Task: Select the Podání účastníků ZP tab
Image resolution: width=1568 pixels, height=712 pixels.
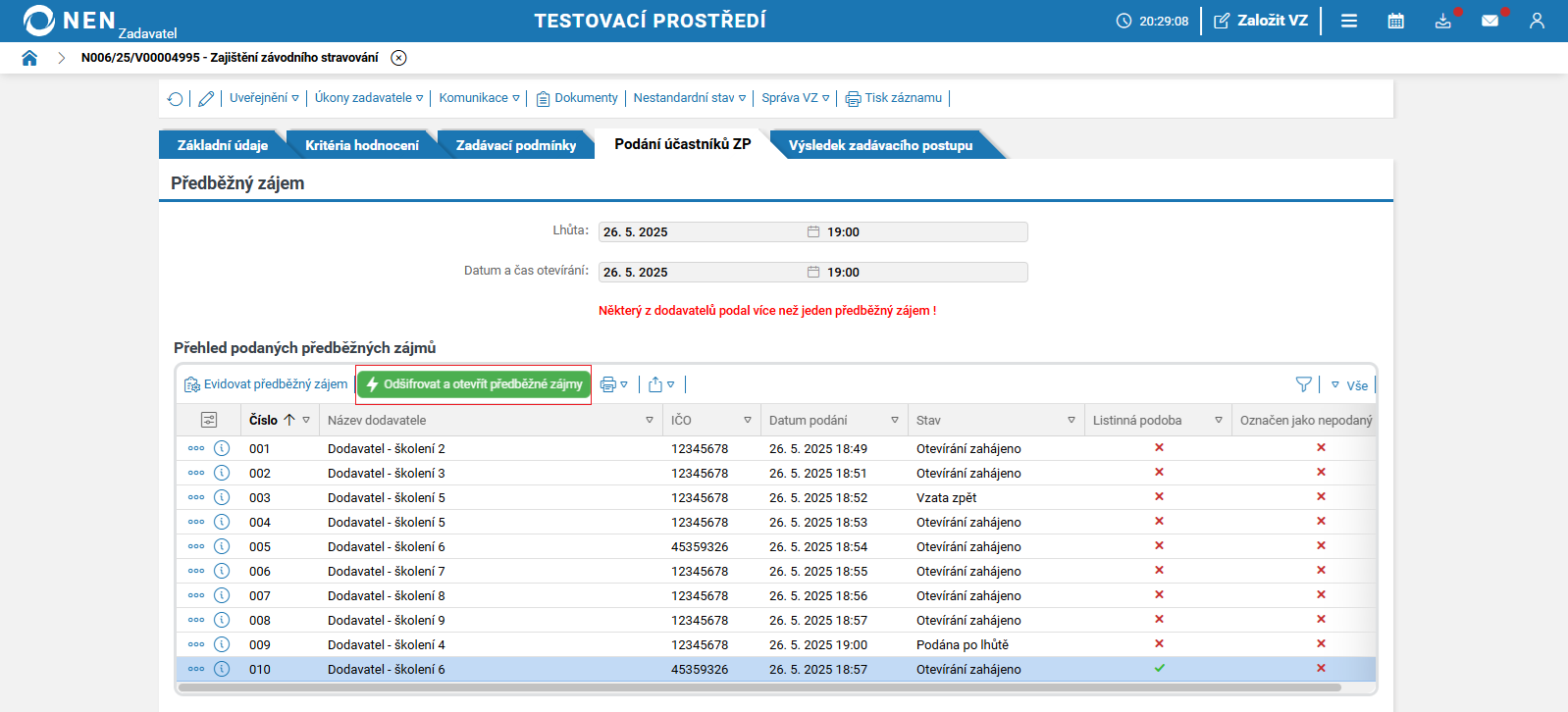Action: (683, 144)
